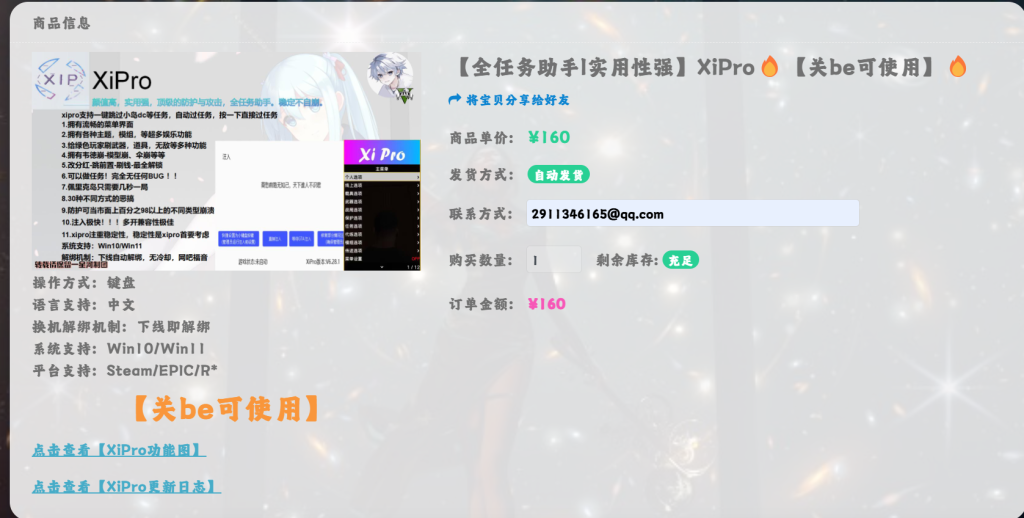Click the magenta Xi Pro menu banner

(x=382, y=154)
